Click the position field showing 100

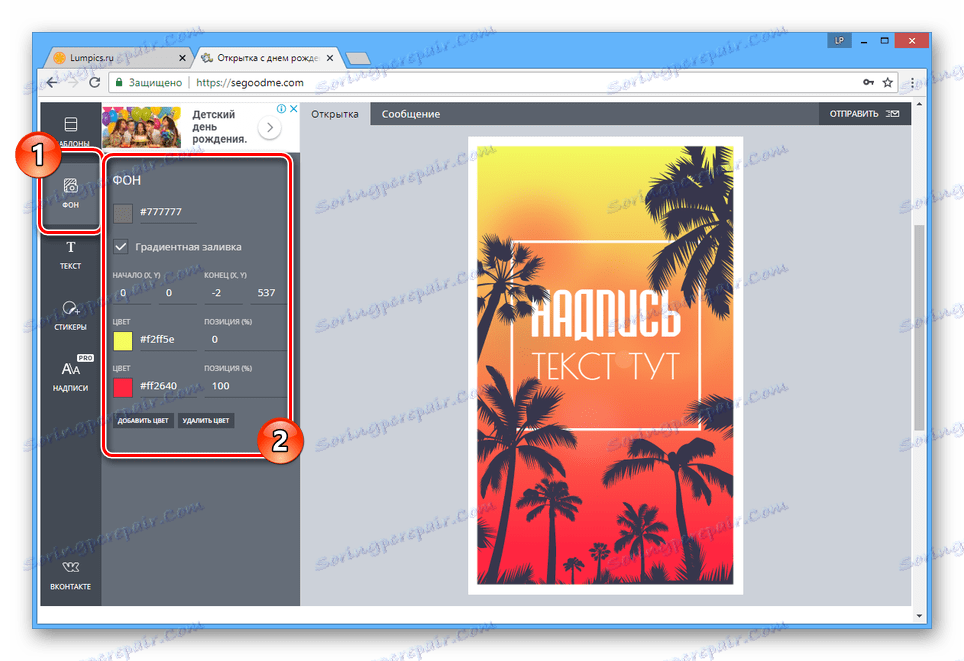tap(245, 386)
